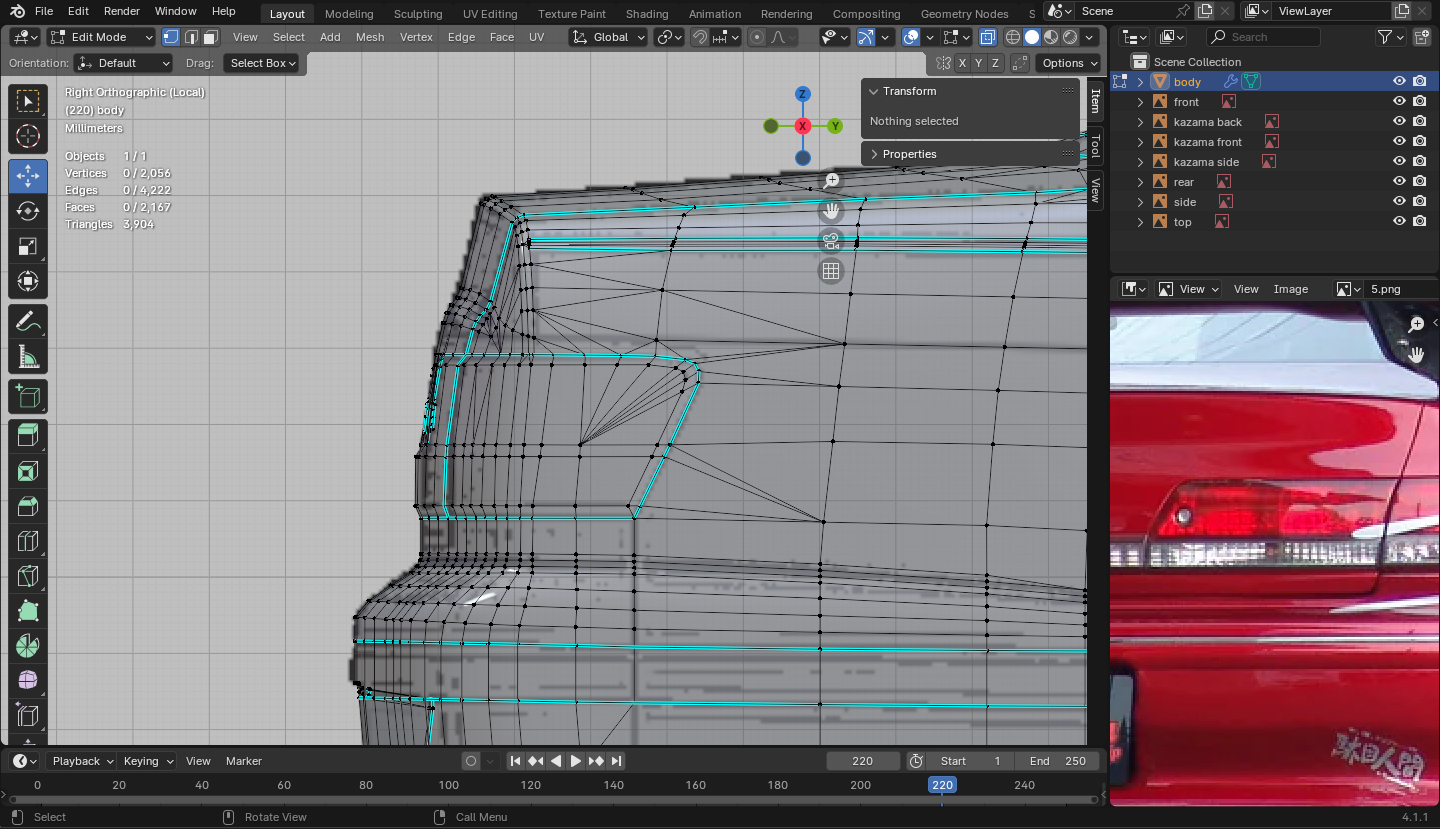Viewport: 1440px width, 829px height.
Task: Expand the Properties panel section
Action: pyautogui.click(x=908, y=154)
